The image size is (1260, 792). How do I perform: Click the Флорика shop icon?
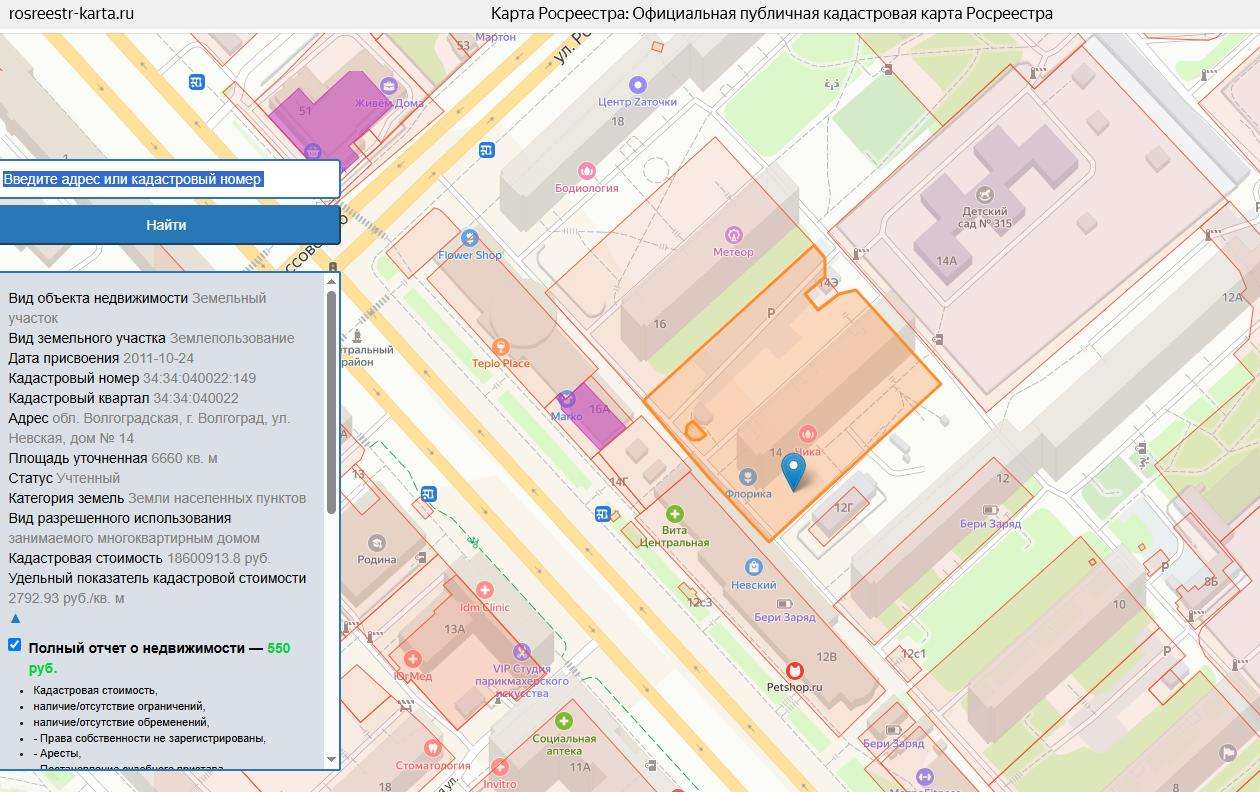click(746, 476)
